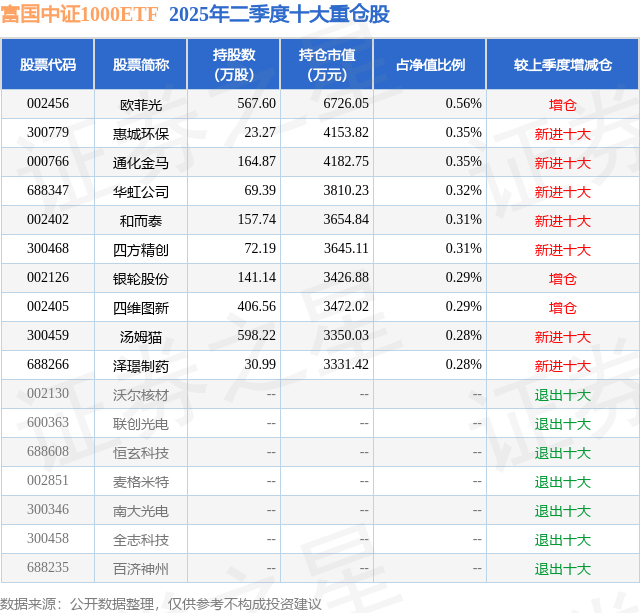Select the 四方精创 stock name

141,250
